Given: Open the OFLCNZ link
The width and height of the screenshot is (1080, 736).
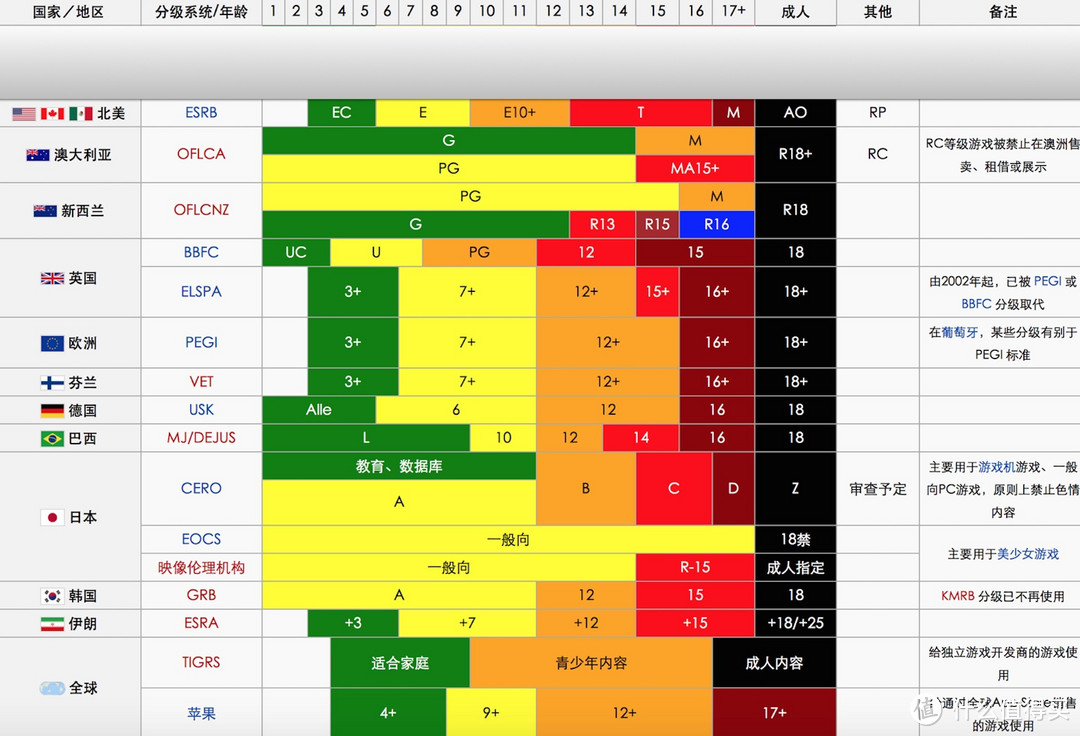Looking at the screenshot, I should (201, 209).
